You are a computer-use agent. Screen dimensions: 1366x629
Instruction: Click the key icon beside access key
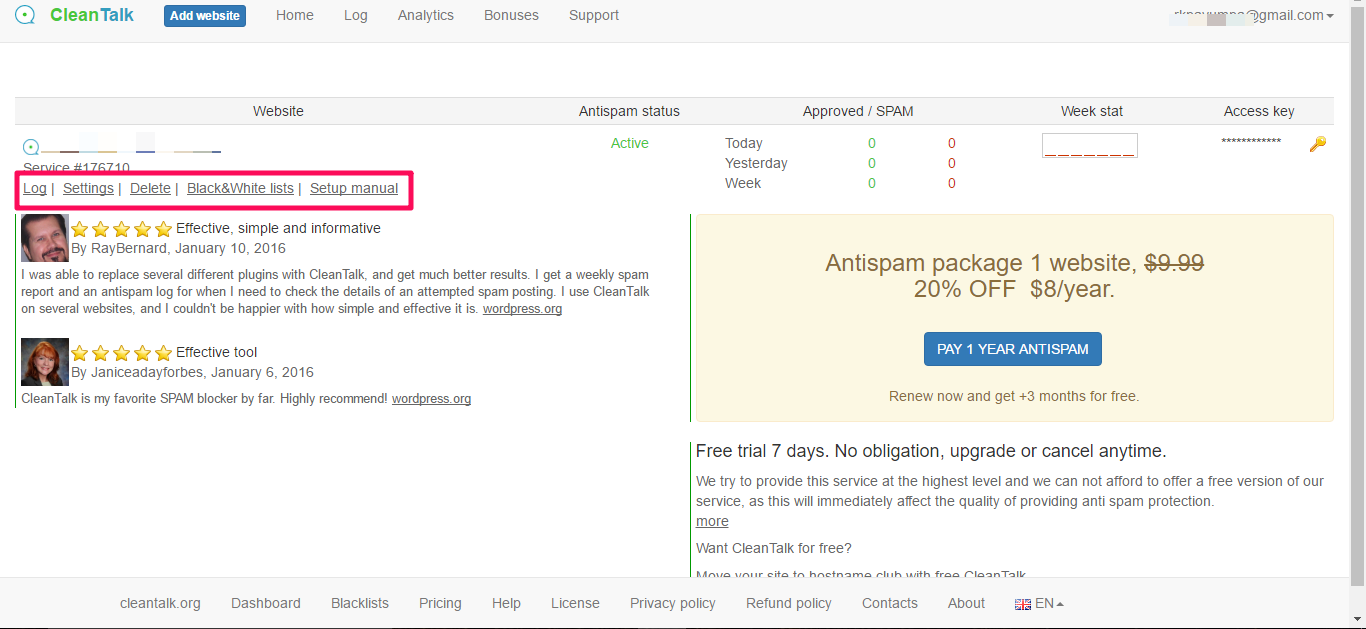(x=1318, y=144)
